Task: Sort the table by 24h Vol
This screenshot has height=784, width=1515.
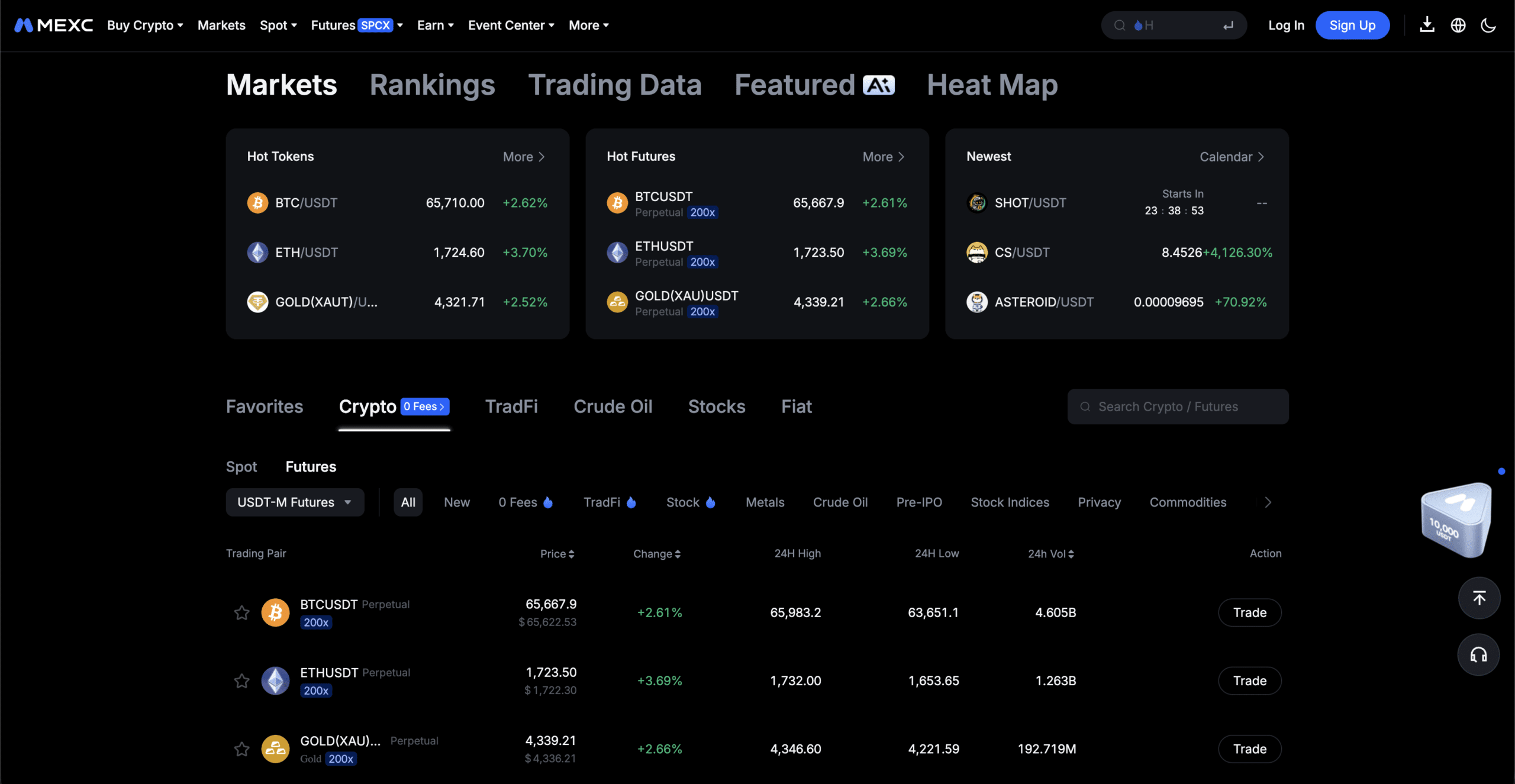Action: (1051, 554)
